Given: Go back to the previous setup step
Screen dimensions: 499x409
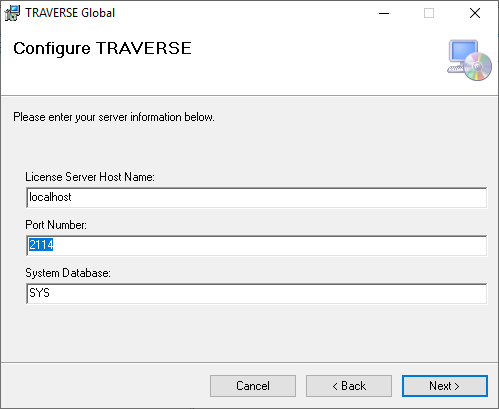Looking at the screenshot, I should click(x=349, y=386).
